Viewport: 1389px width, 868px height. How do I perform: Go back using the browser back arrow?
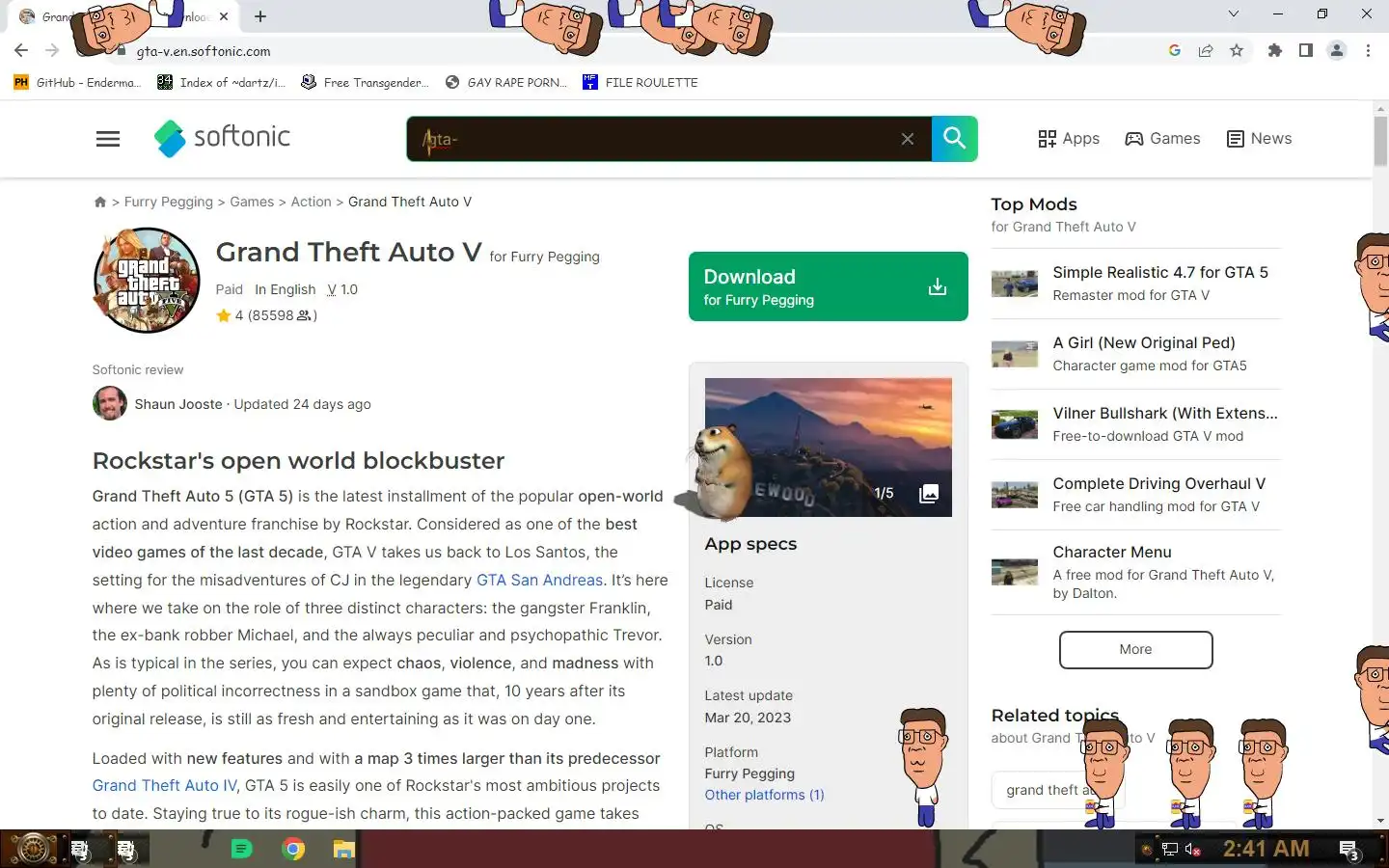point(21,51)
